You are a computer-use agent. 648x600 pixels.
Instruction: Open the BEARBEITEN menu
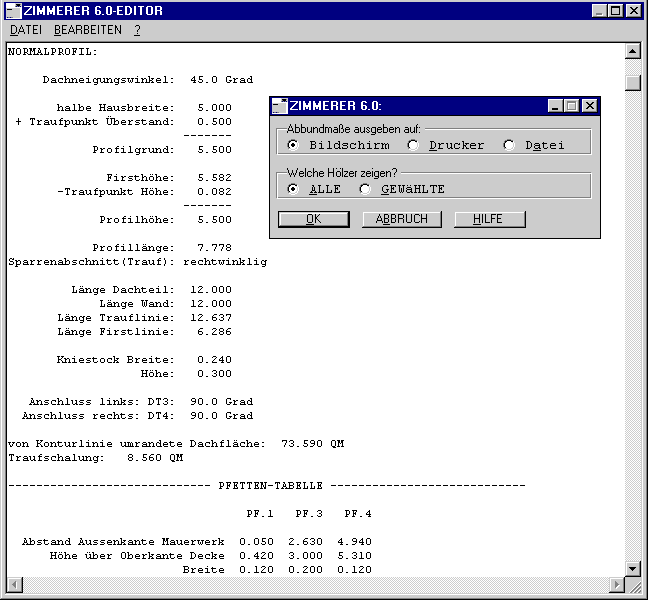pyautogui.click(x=88, y=30)
